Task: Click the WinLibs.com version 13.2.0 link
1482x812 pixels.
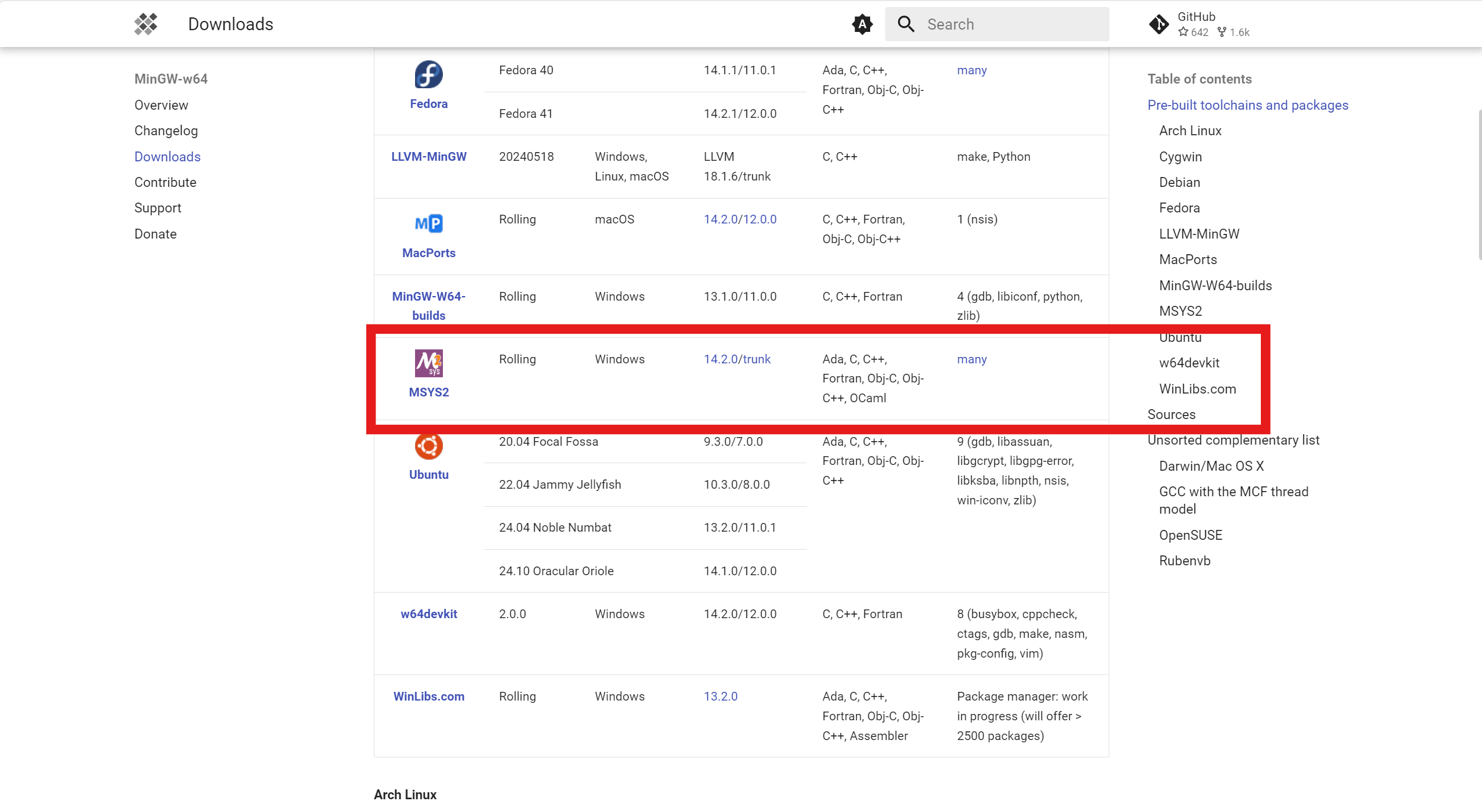Action: pyautogui.click(x=720, y=696)
